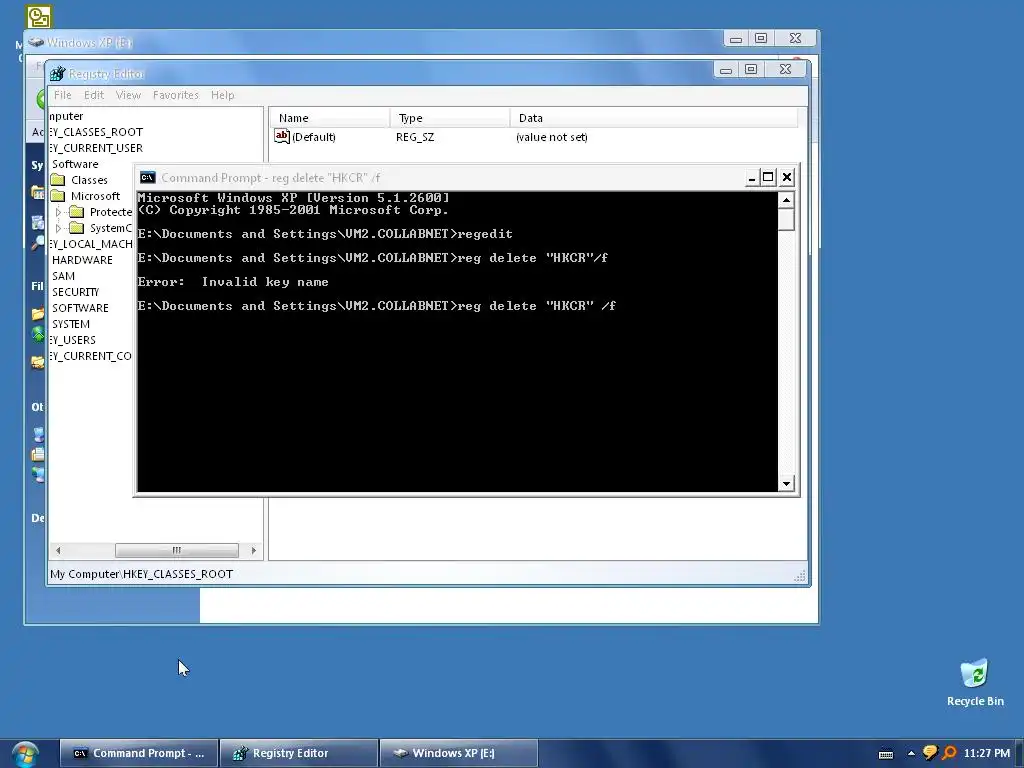Click the Name column header
The width and height of the screenshot is (1024, 768).
(x=330, y=118)
